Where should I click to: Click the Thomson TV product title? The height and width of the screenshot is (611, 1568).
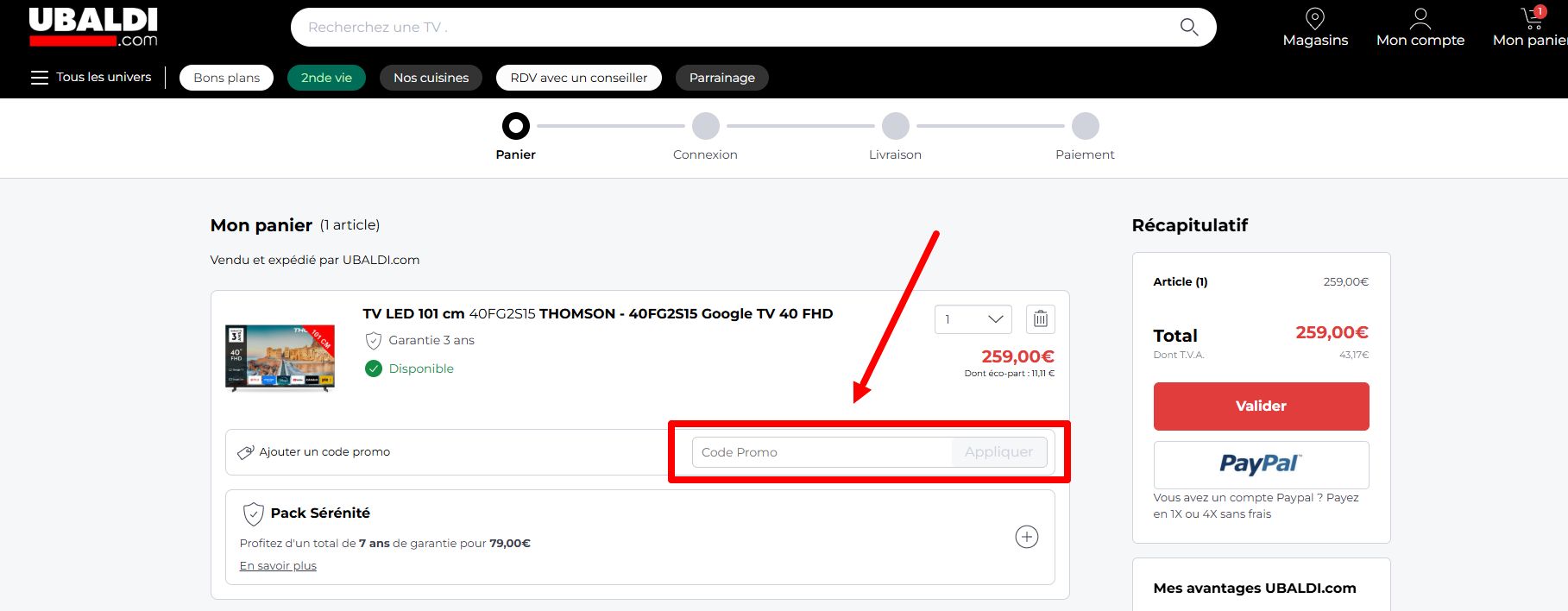[598, 314]
